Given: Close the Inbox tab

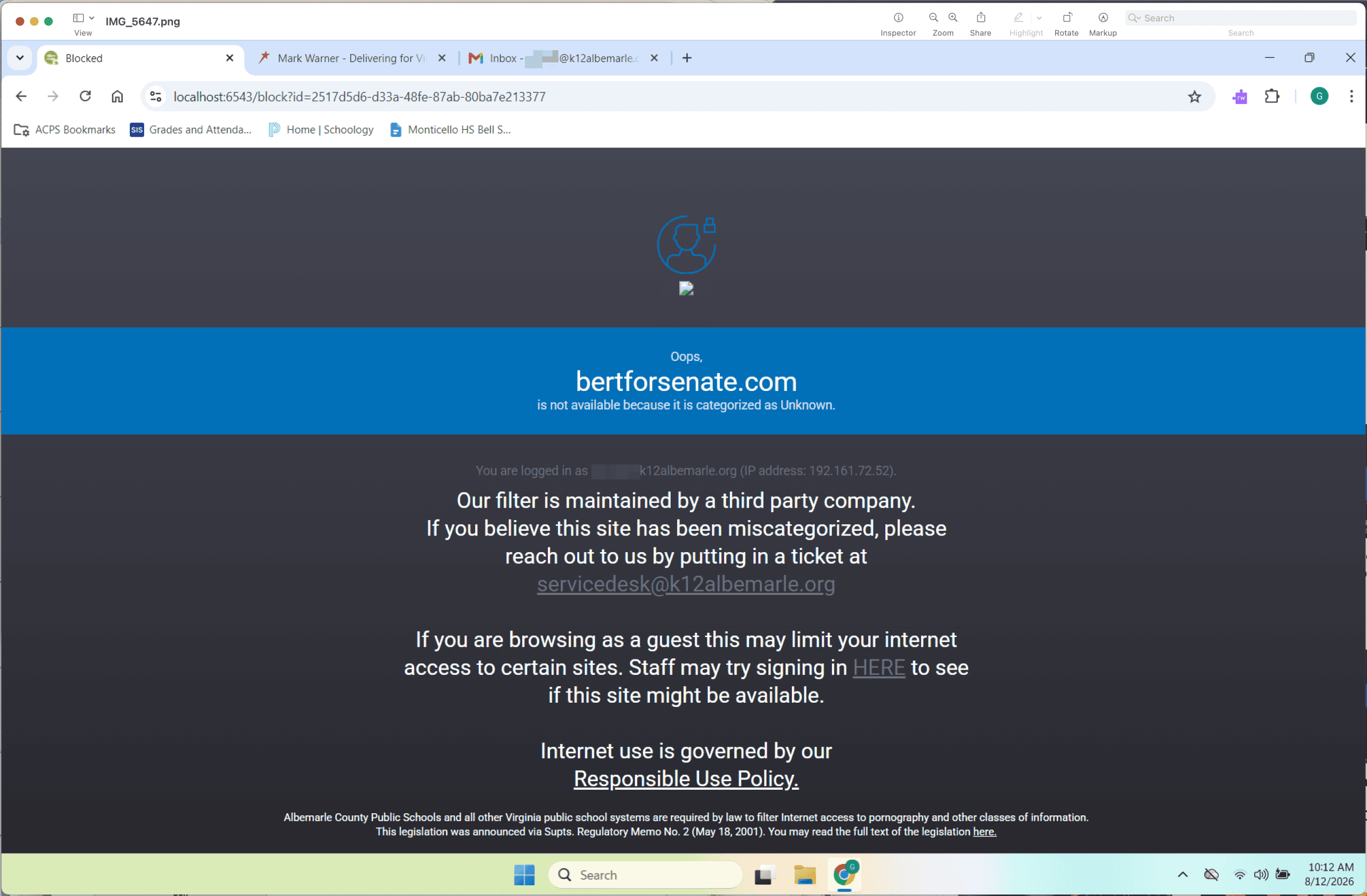Looking at the screenshot, I should tap(654, 58).
